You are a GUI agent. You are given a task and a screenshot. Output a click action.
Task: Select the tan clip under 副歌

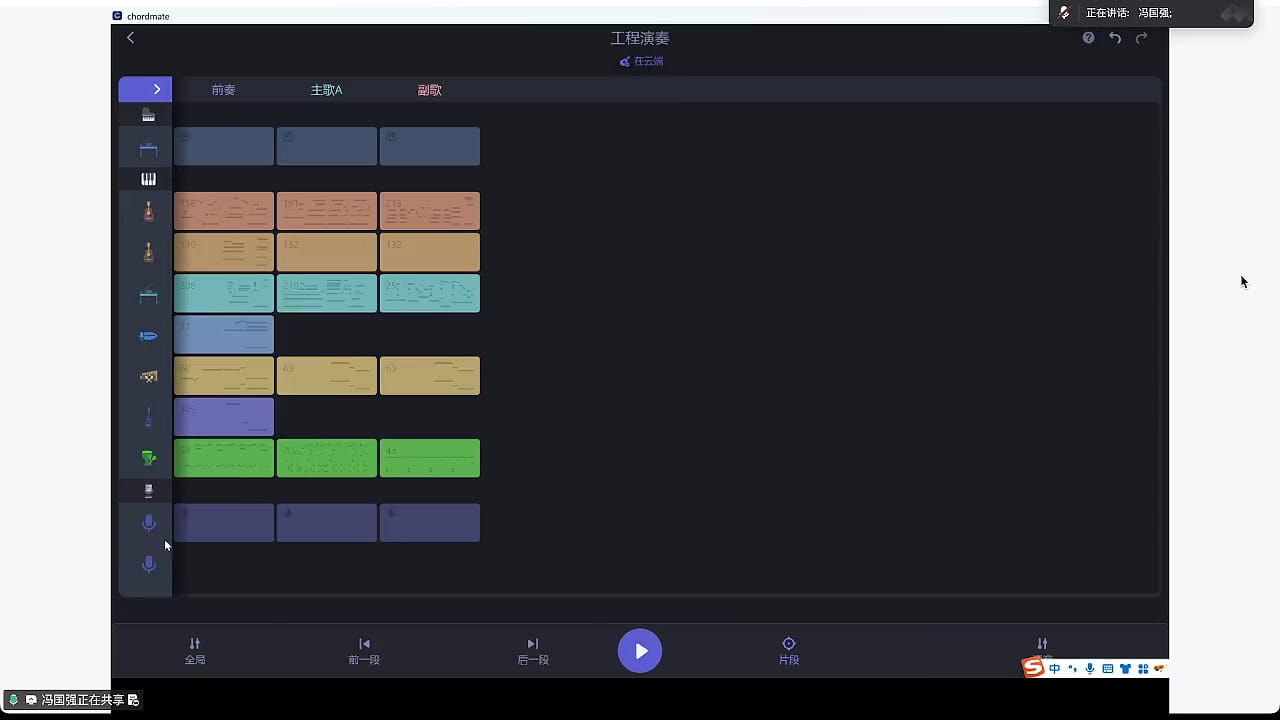pos(430,252)
